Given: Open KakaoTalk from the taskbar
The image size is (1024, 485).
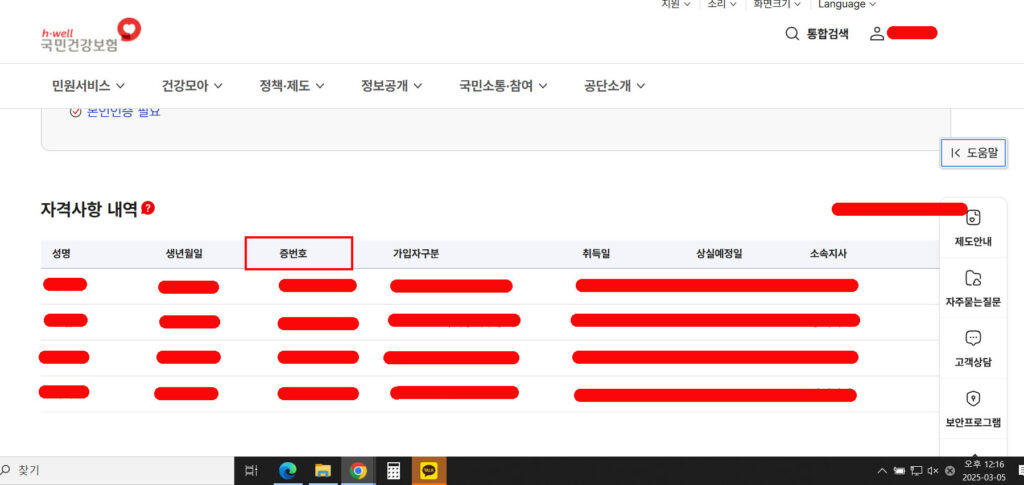Looking at the screenshot, I should [429, 471].
